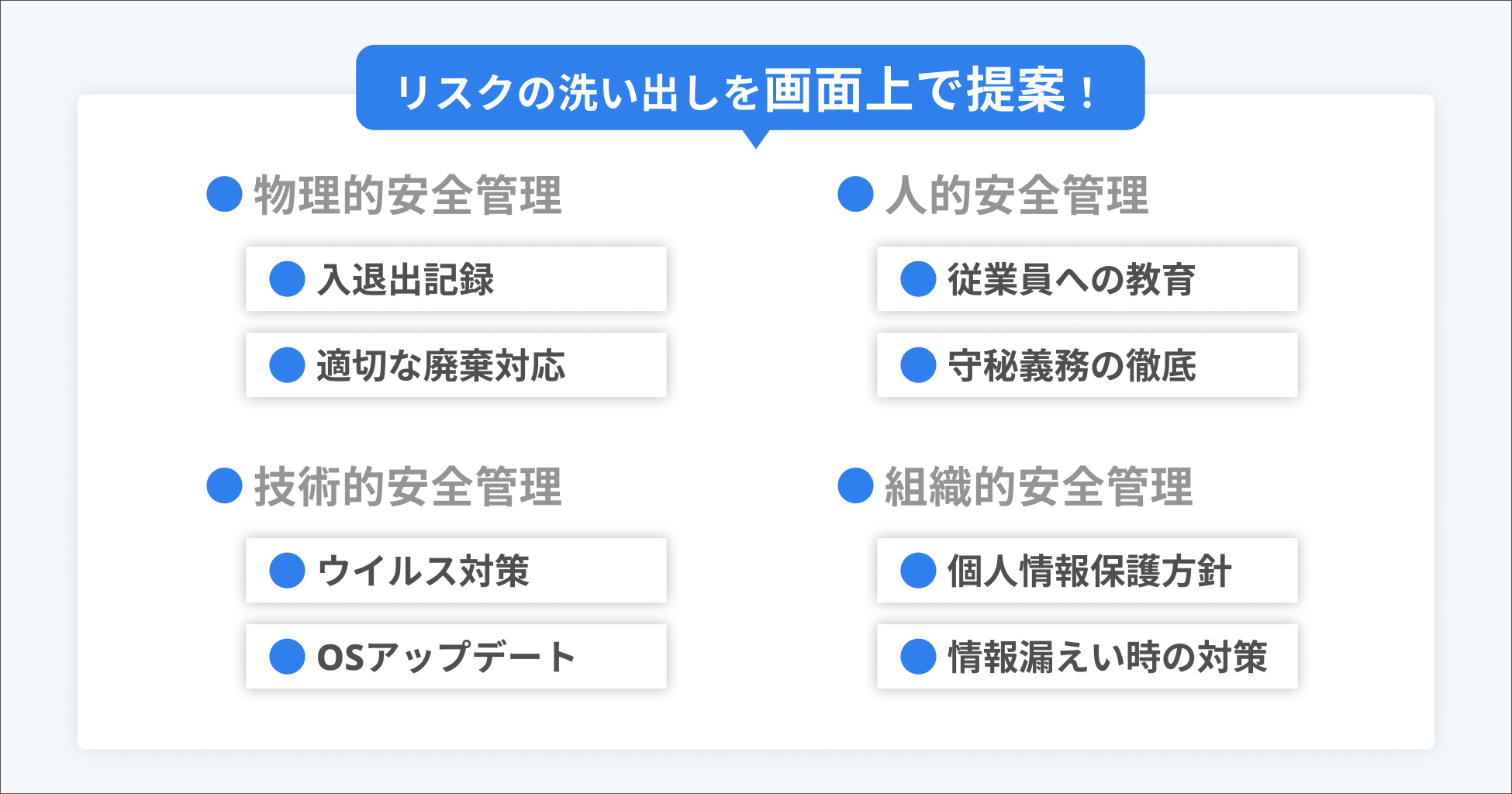Choose the 従業員への教育 card

pos(1087,279)
